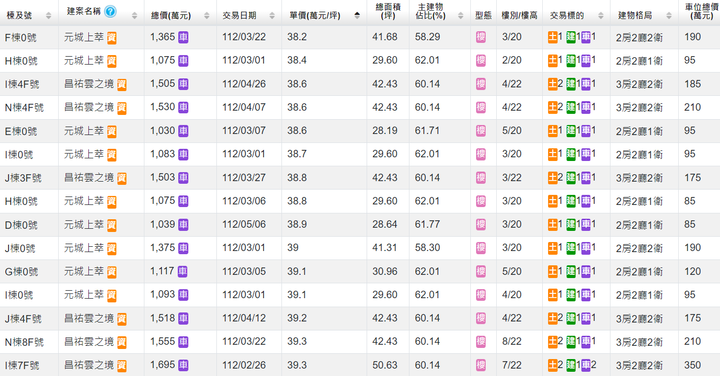Screen dimensions: 720x376
Task: Sort by 建物格局 column arrows
Action: (669, 16)
